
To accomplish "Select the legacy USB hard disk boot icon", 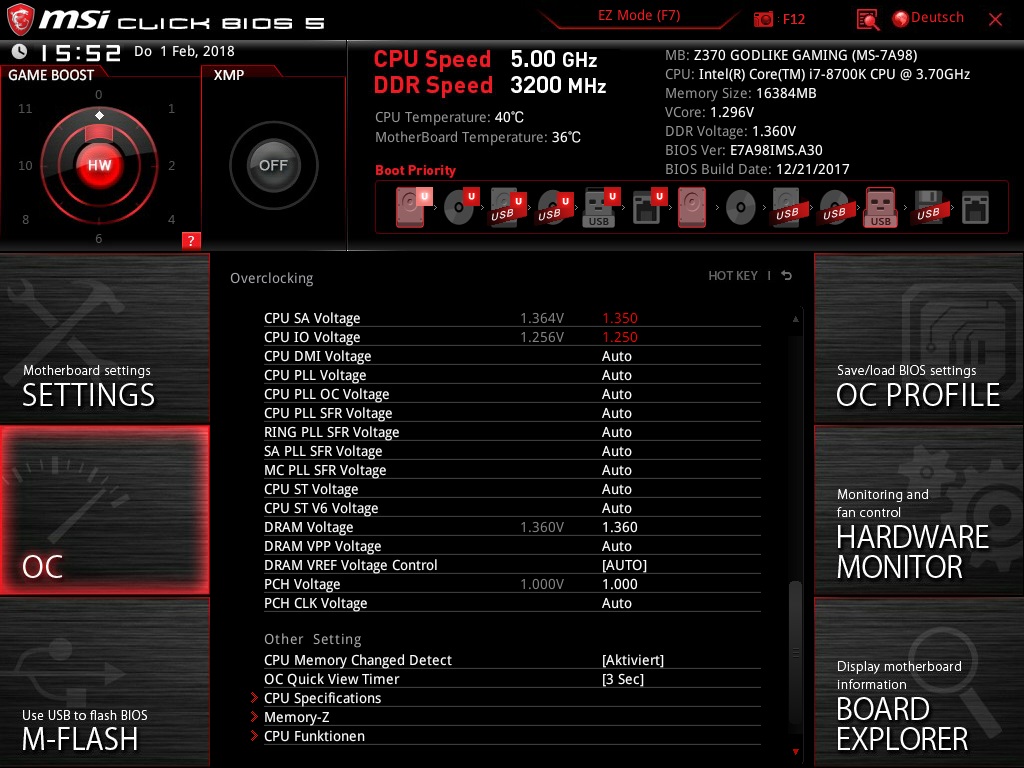I will click(x=788, y=207).
